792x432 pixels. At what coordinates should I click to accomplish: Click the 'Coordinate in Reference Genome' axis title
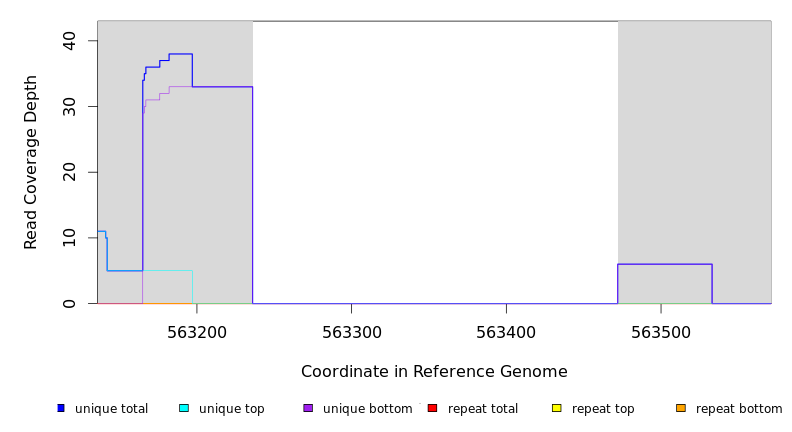(434, 372)
